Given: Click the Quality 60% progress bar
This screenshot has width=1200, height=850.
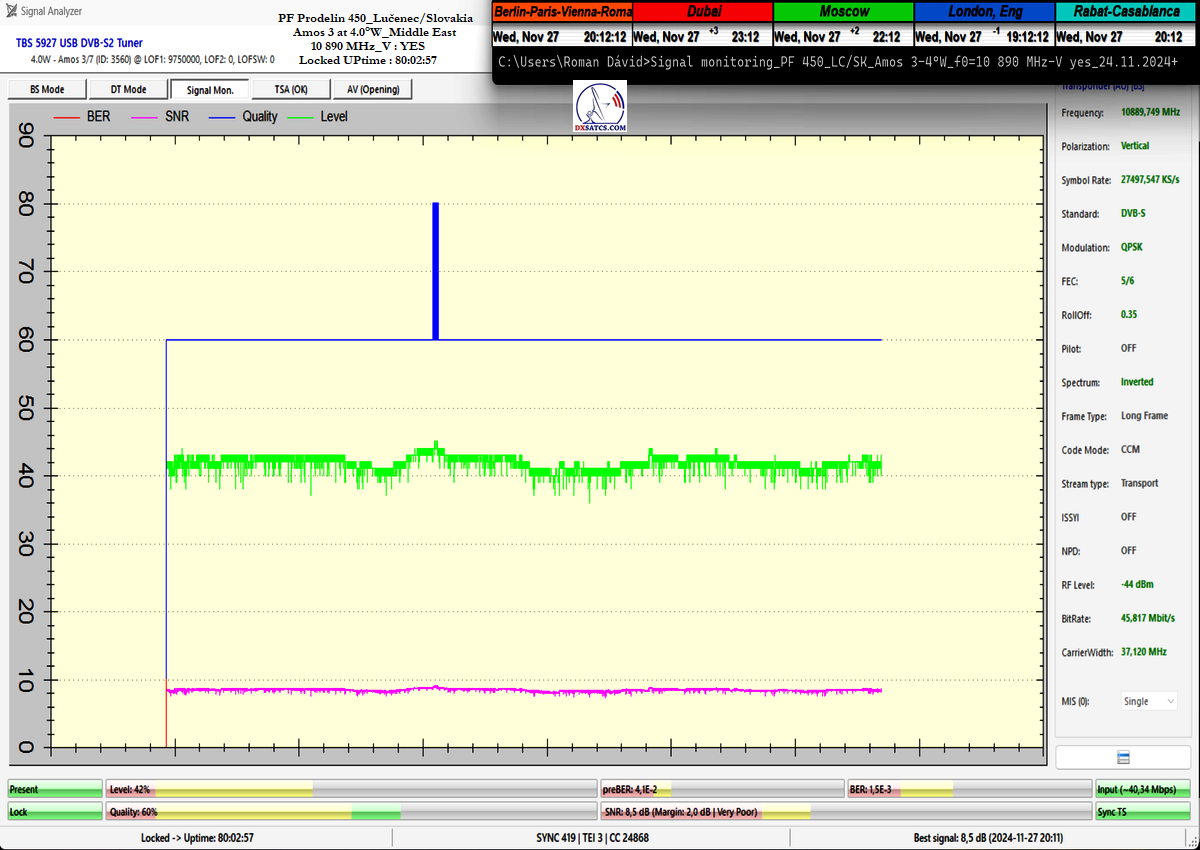Looking at the screenshot, I should 352,812.
